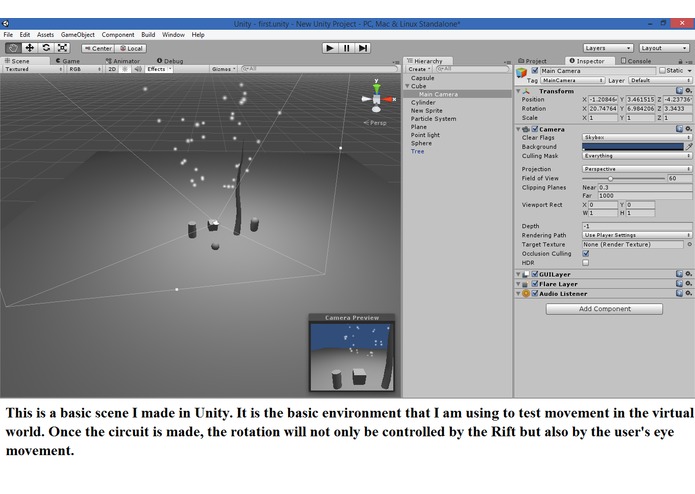Toggle scene lighting sun icon

[125, 69]
